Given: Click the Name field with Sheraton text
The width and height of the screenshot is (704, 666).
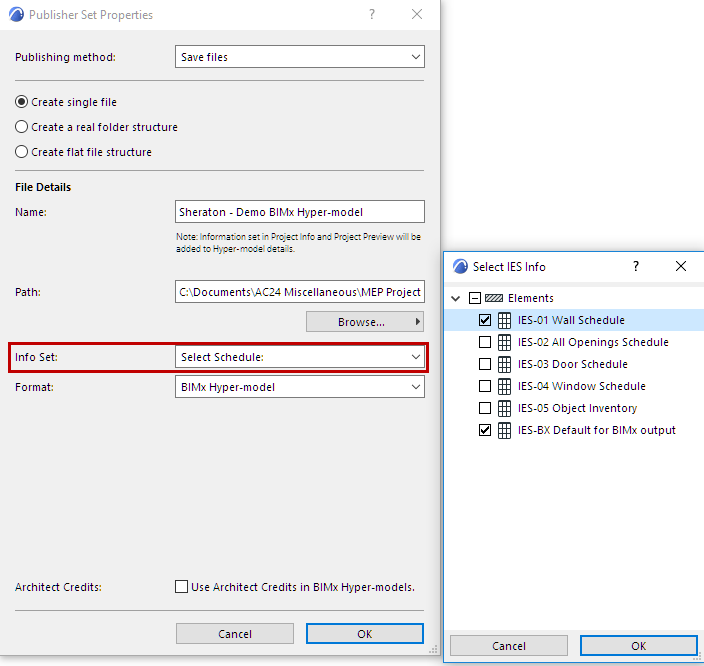Looking at the screenshot, I should pos(300,212).
